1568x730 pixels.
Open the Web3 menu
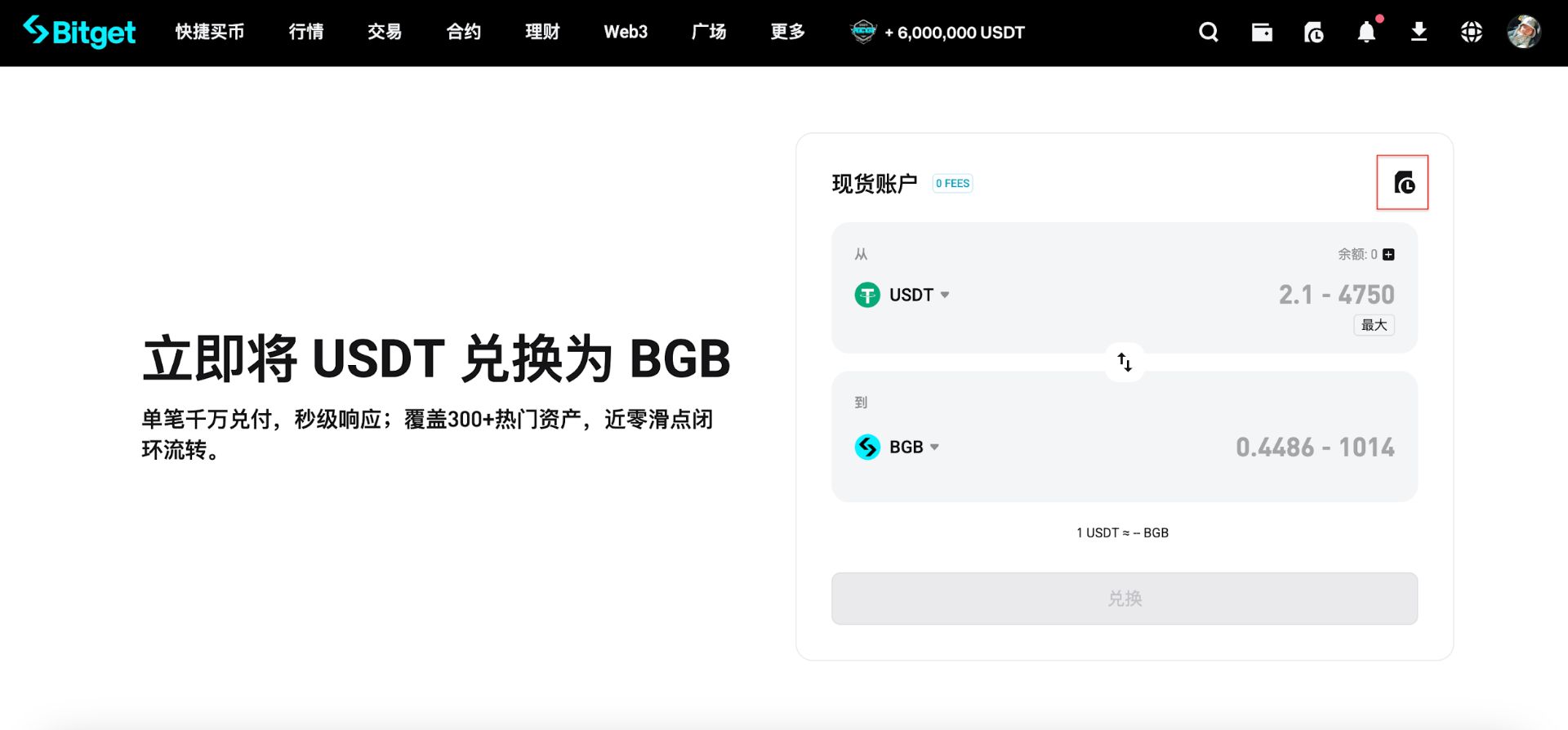coord(626,32)
